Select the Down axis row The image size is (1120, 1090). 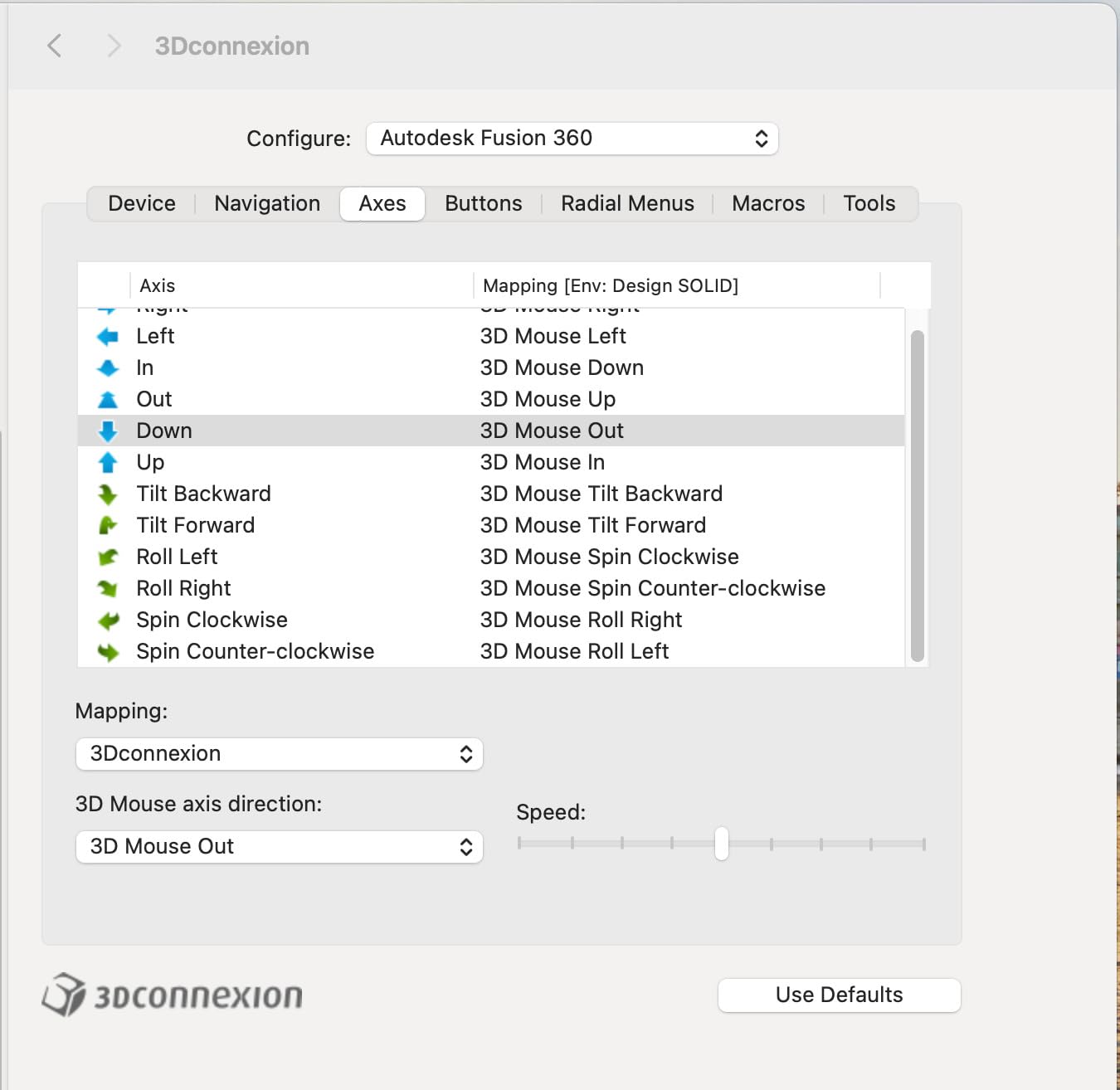coord(491,431)
